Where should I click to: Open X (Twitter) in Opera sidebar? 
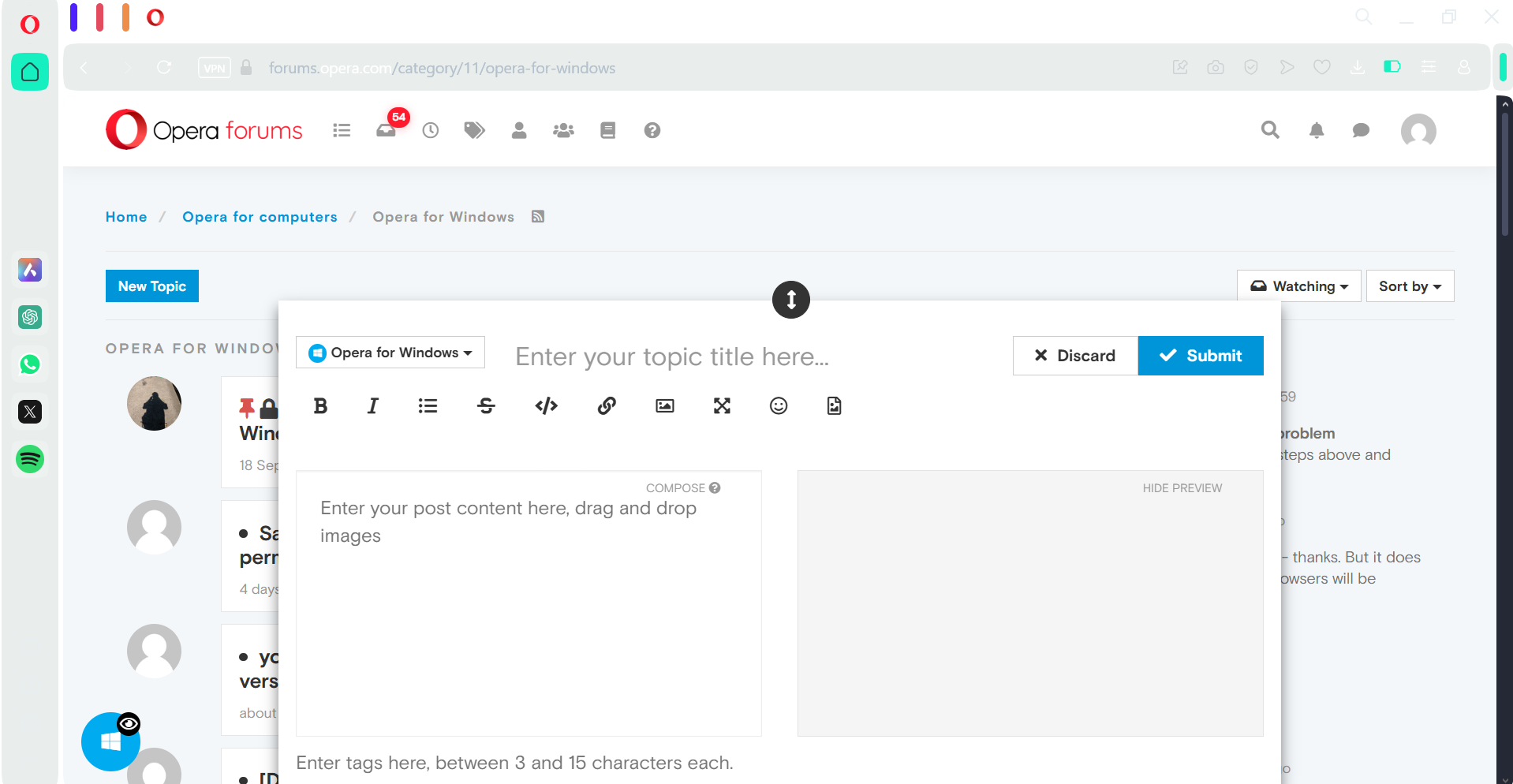pos(30,412)
